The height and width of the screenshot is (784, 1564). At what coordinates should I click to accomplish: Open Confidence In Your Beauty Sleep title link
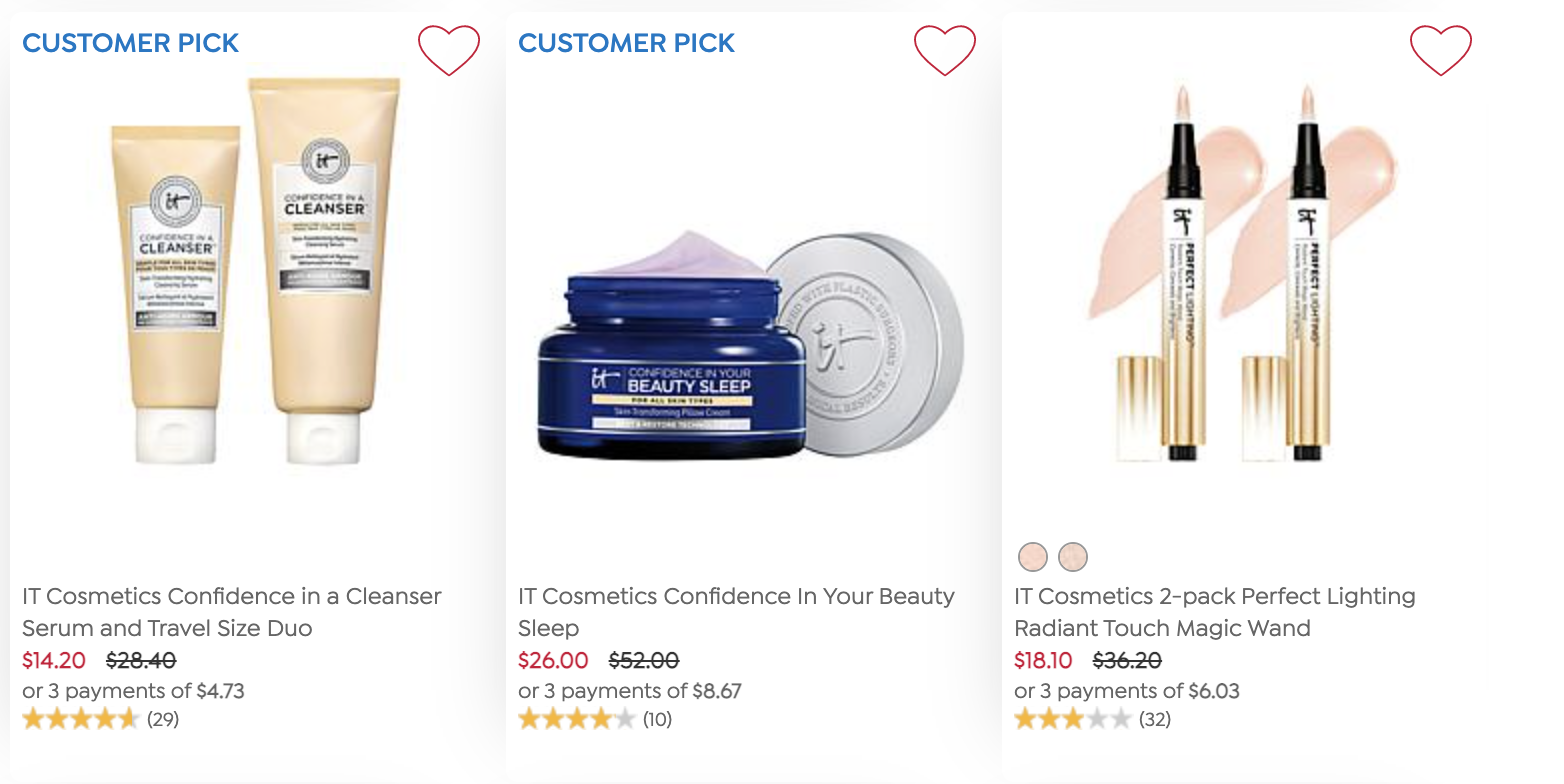[x=736, y=612]
